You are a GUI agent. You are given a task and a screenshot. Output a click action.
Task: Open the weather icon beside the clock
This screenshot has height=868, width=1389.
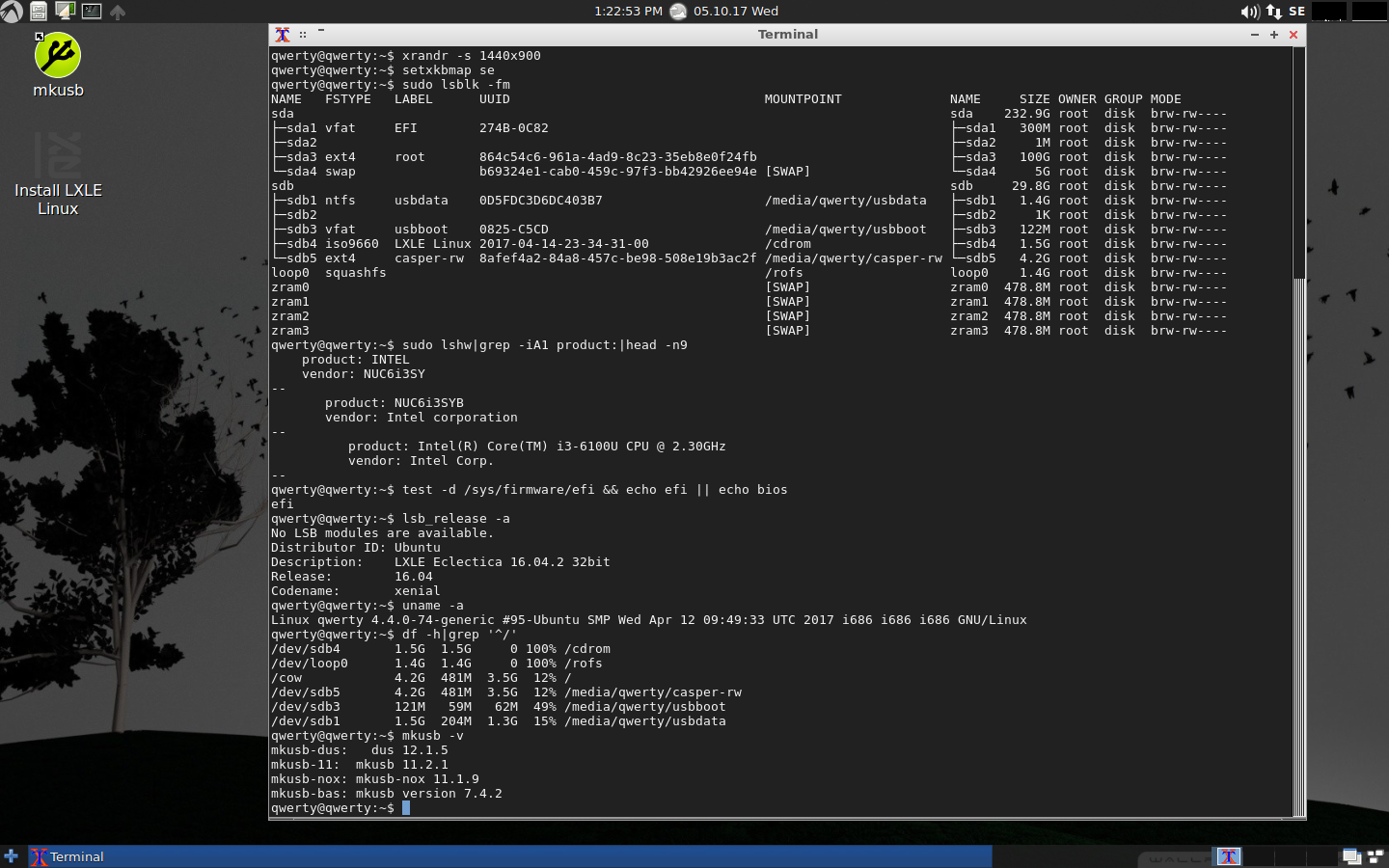[678, 12]
